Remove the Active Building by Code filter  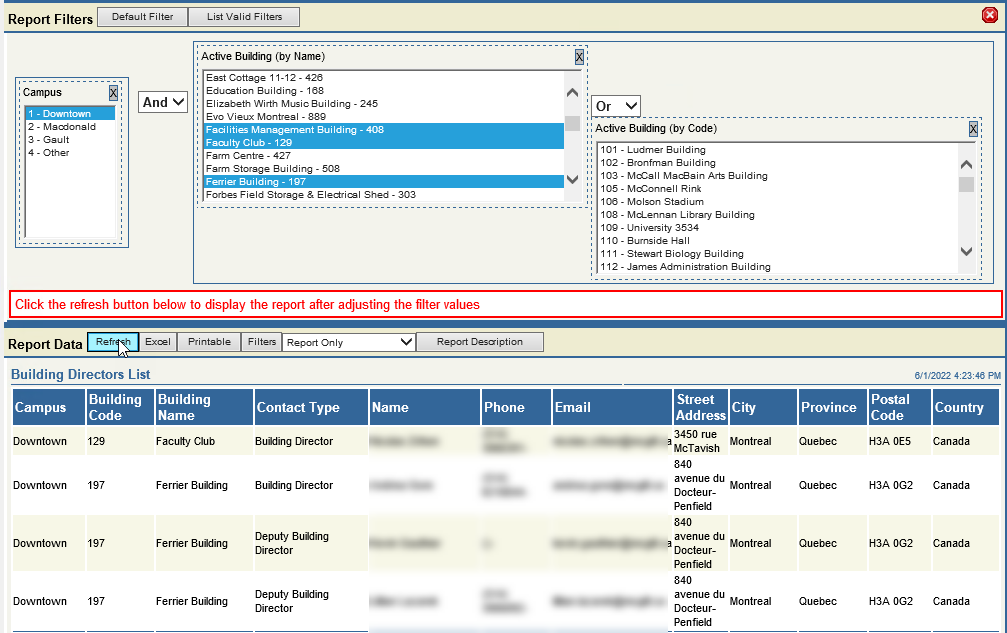pyautogui.click(x=973, y=129)
